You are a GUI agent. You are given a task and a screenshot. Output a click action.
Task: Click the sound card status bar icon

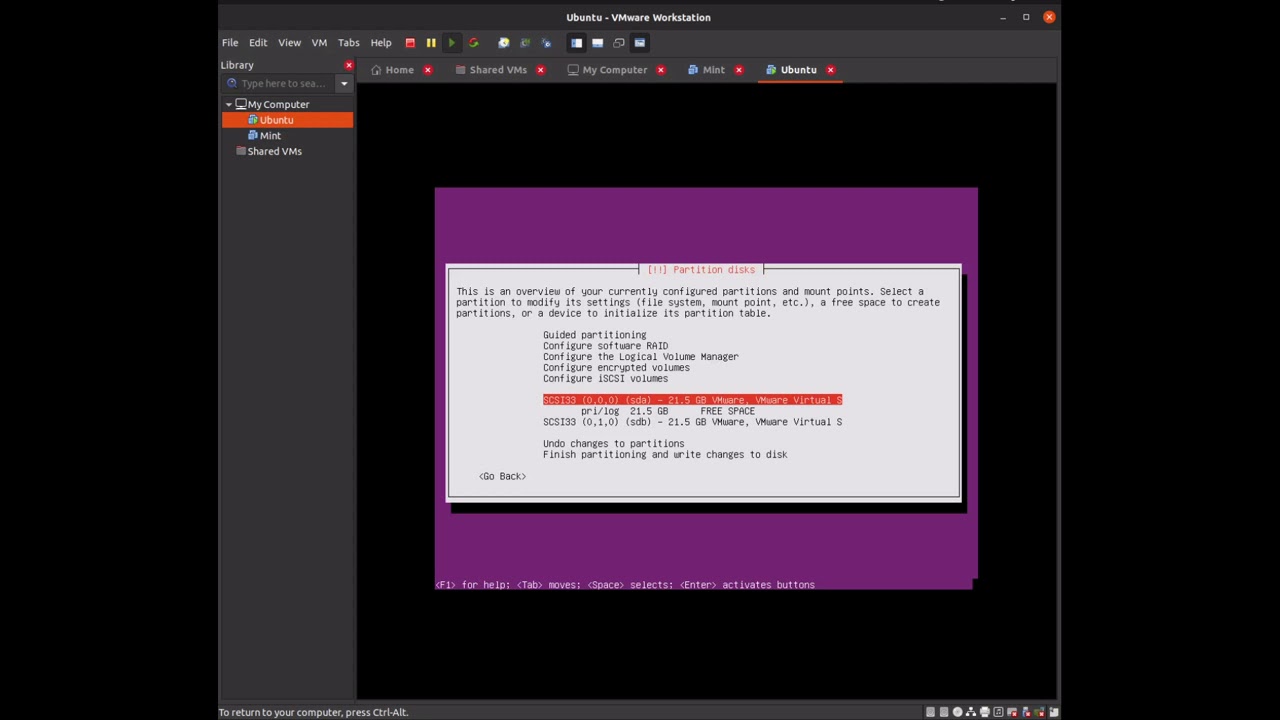(x=998, y=712)
